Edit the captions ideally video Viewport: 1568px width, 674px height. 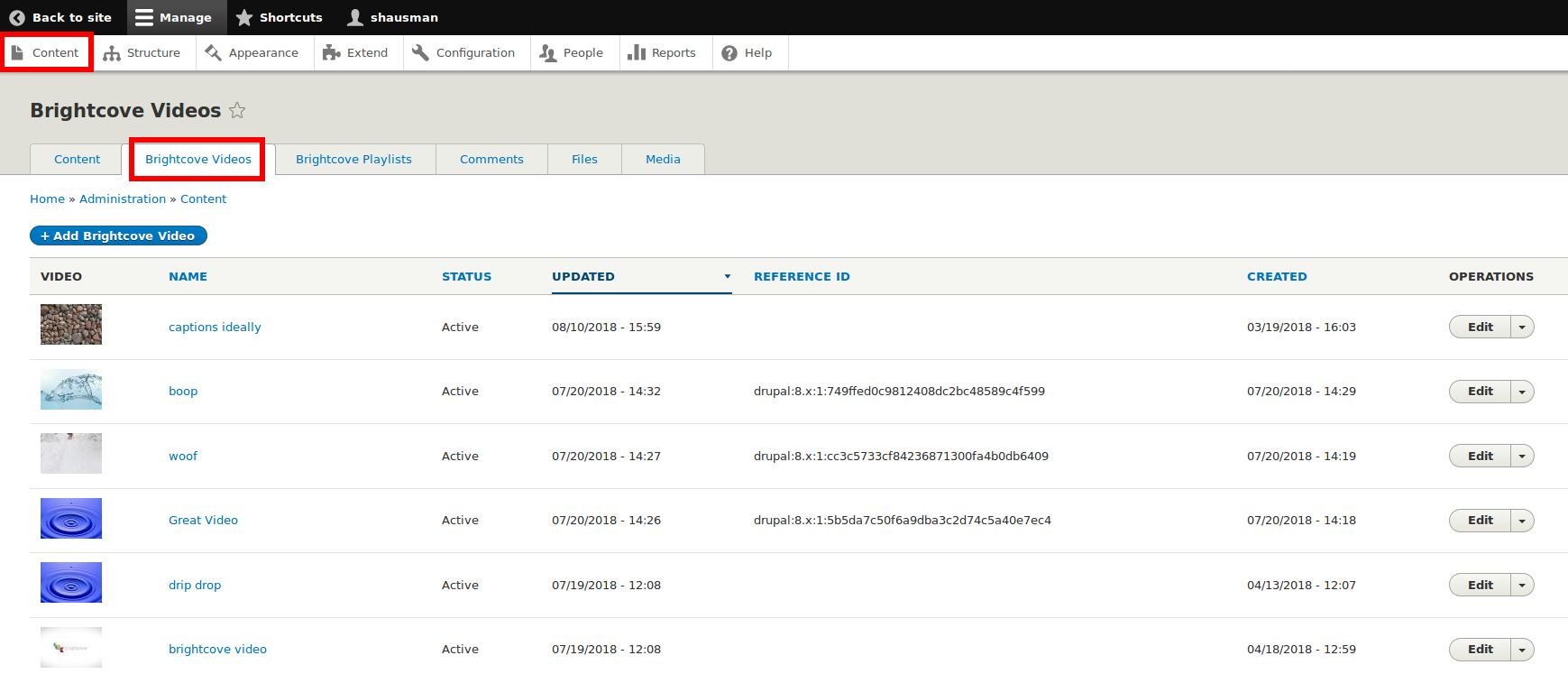coord(1480,327)
